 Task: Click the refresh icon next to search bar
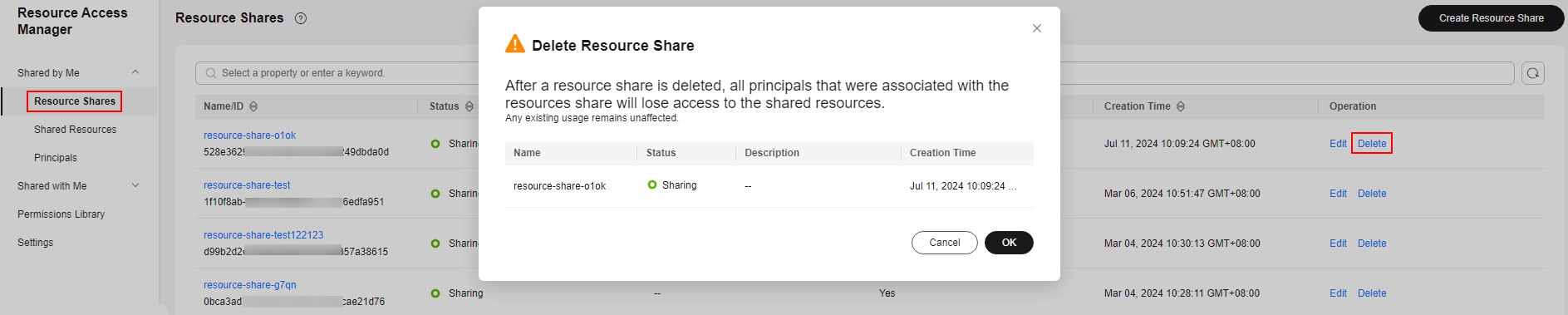pyautogui.click(x=1533, y=73)
